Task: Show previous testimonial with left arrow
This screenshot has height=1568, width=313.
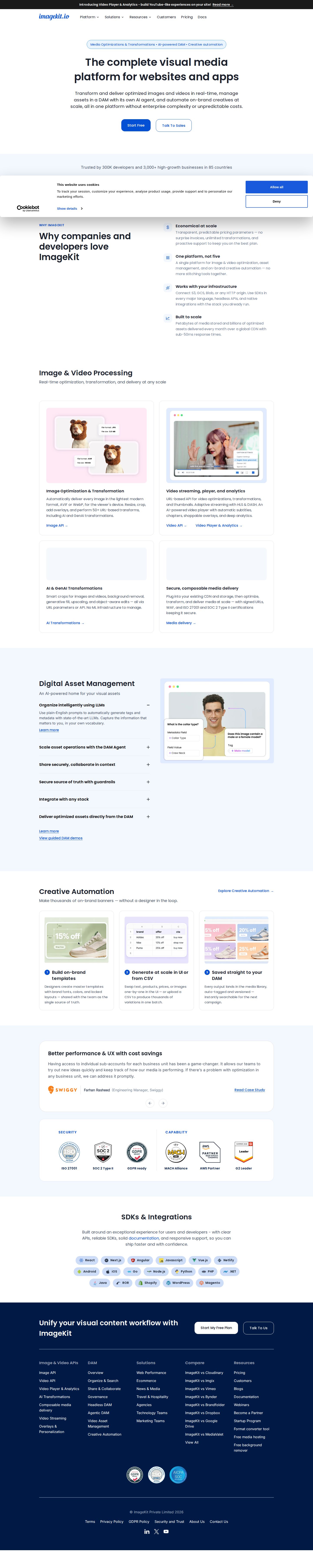Action: coord(150,1103)
